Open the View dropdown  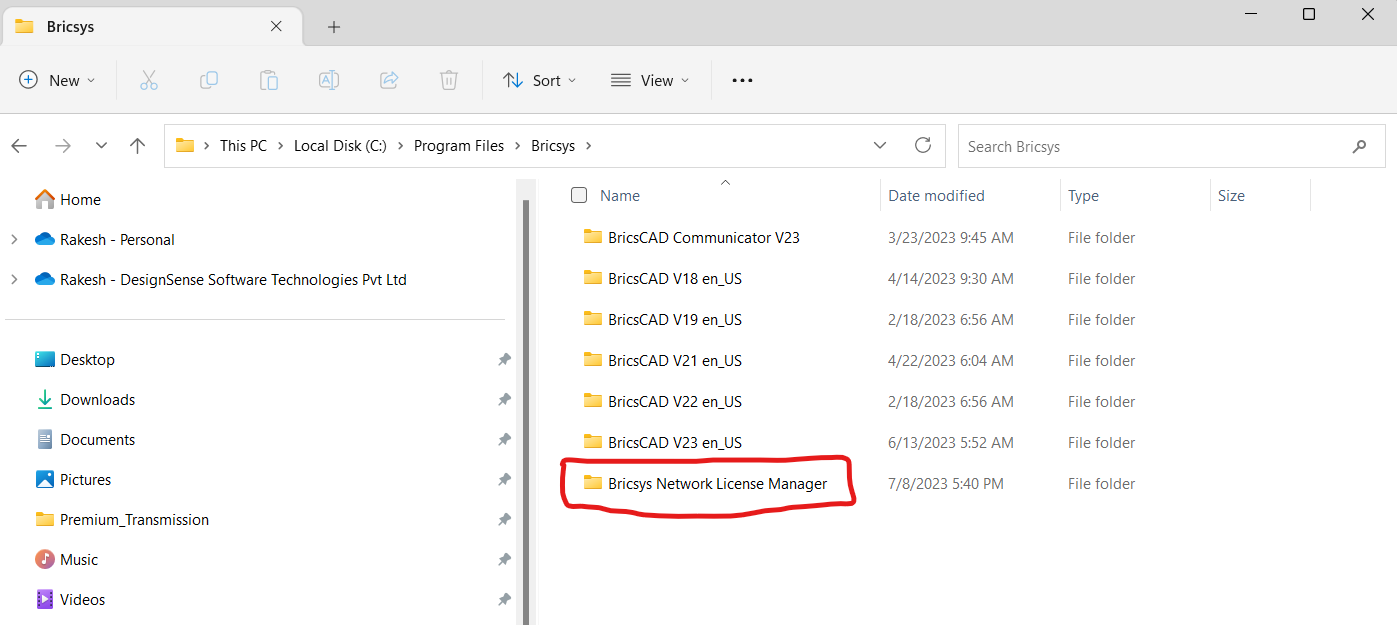650,80
